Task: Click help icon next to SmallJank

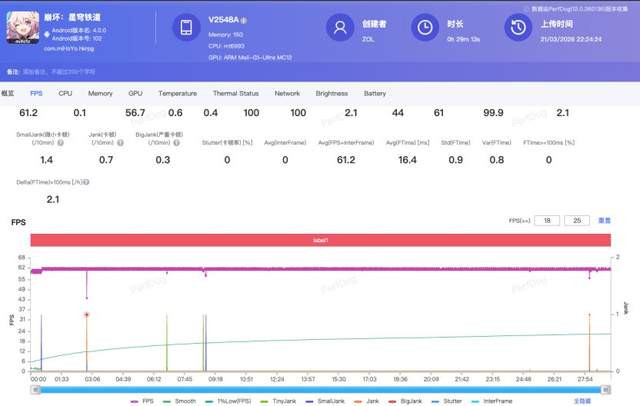Action: [x=61, y=143]
